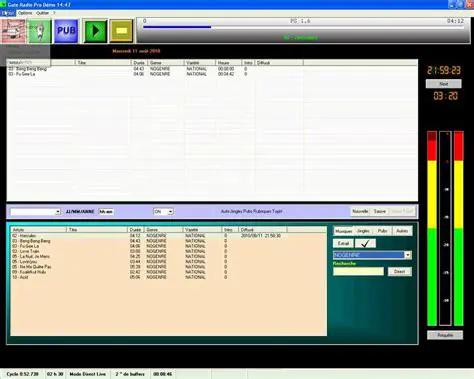Click the 03:20 countdown display

[445, 96]
